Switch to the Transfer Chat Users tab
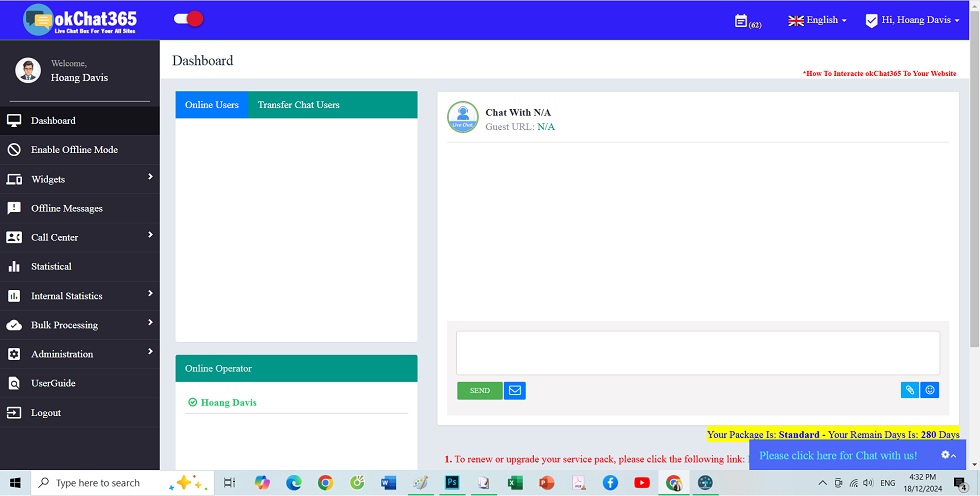This screenshot has height=496, width=980. (298, 105)
